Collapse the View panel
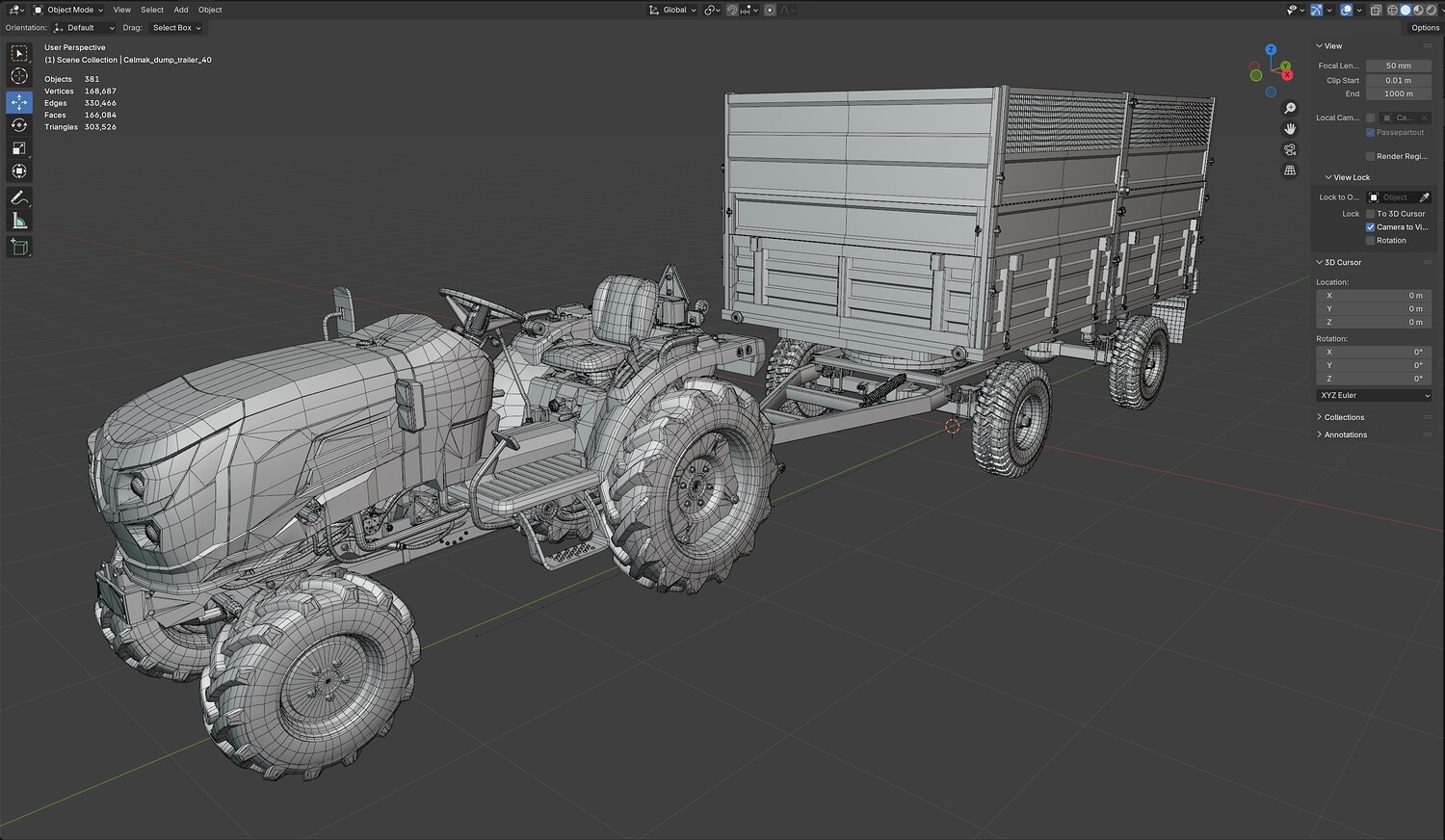 (x=1332, y=46)
